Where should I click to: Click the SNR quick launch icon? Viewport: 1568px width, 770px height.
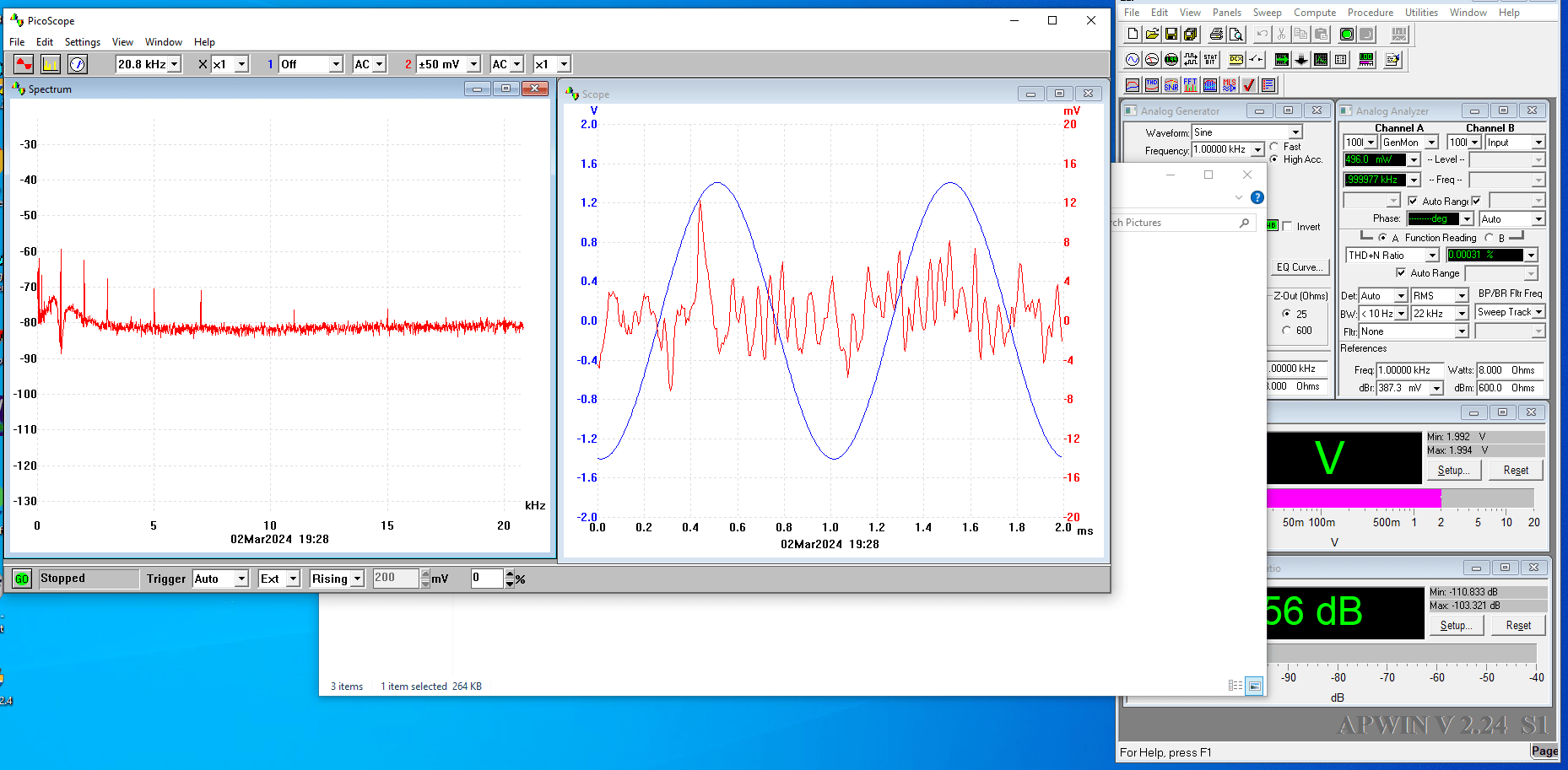1171,84
